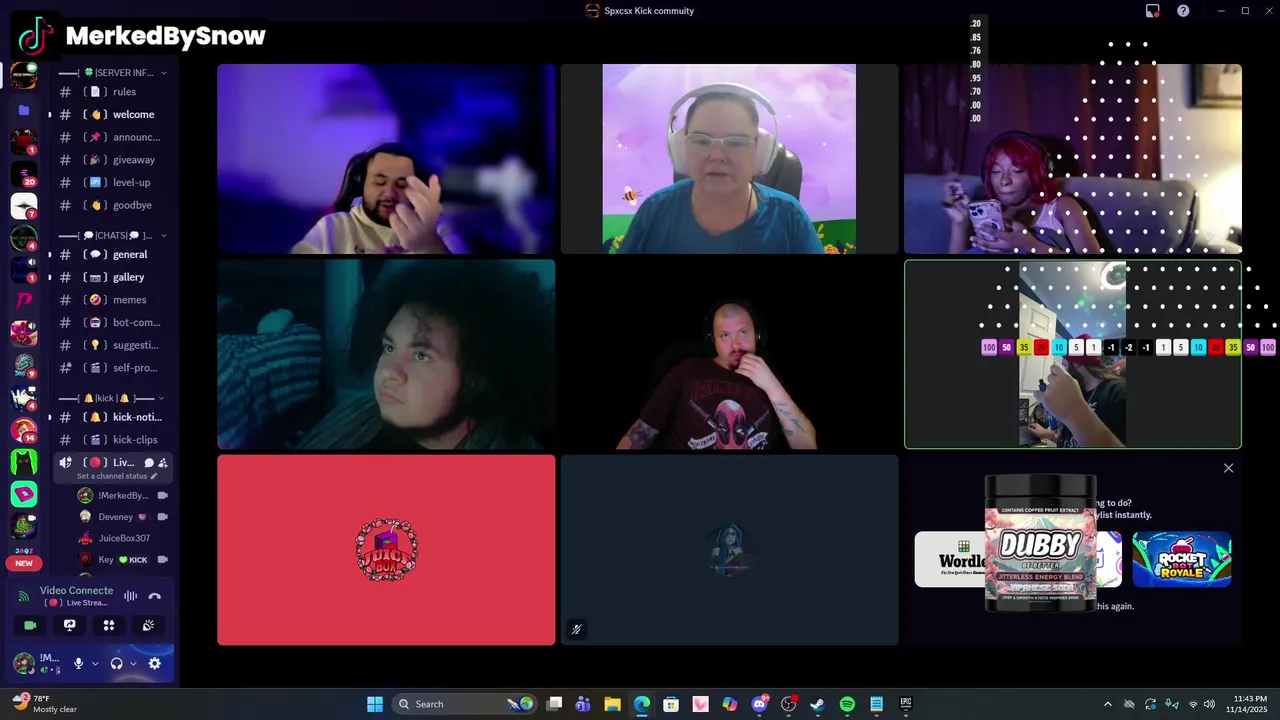The image size is (1280, 720).
Task: Open the green D logo server
Action: pos(24,494)
